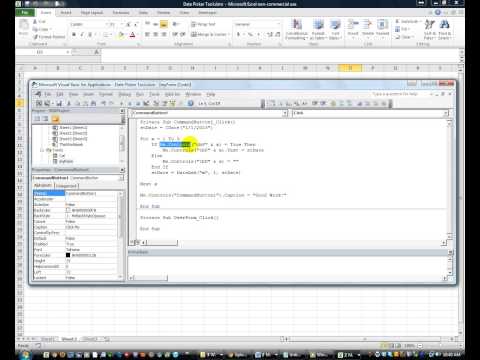The width and height of the screenshot is (480, 360).
Task: Toggle Full Module View button at code window bottom
Action: click(137, 242)
